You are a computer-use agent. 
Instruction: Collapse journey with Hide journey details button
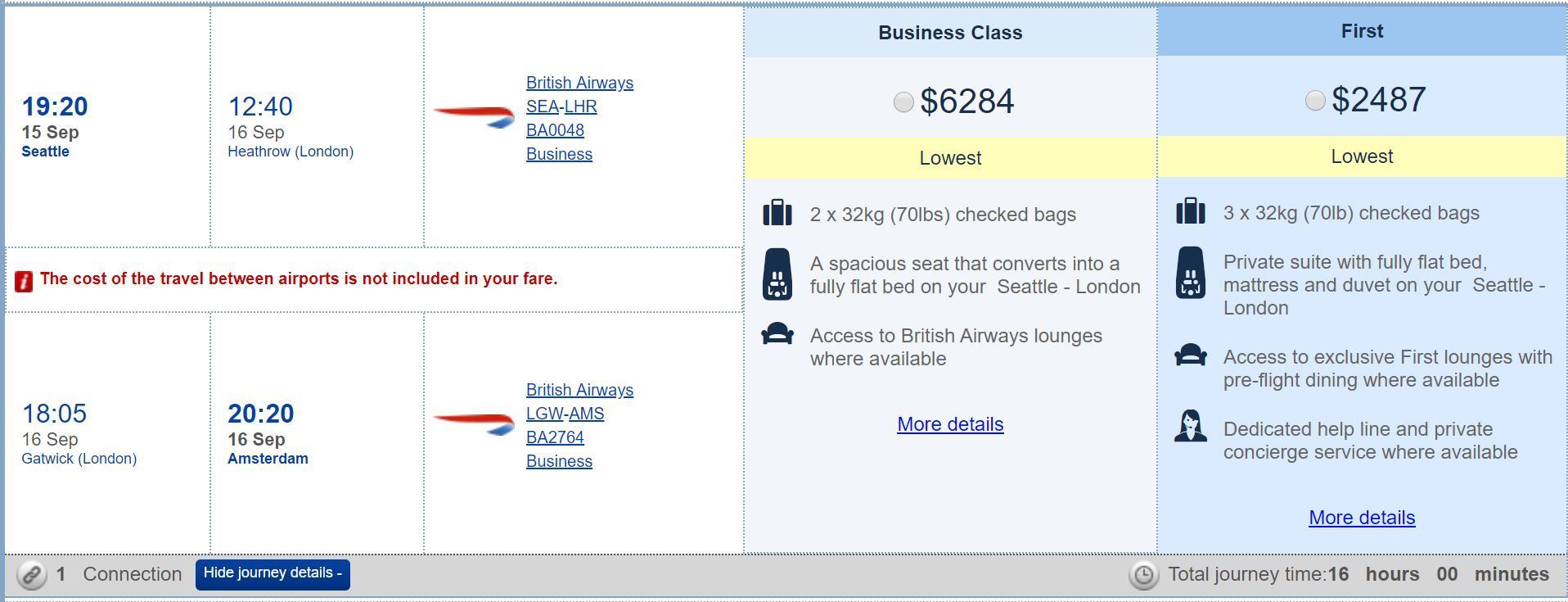[273, 573]
